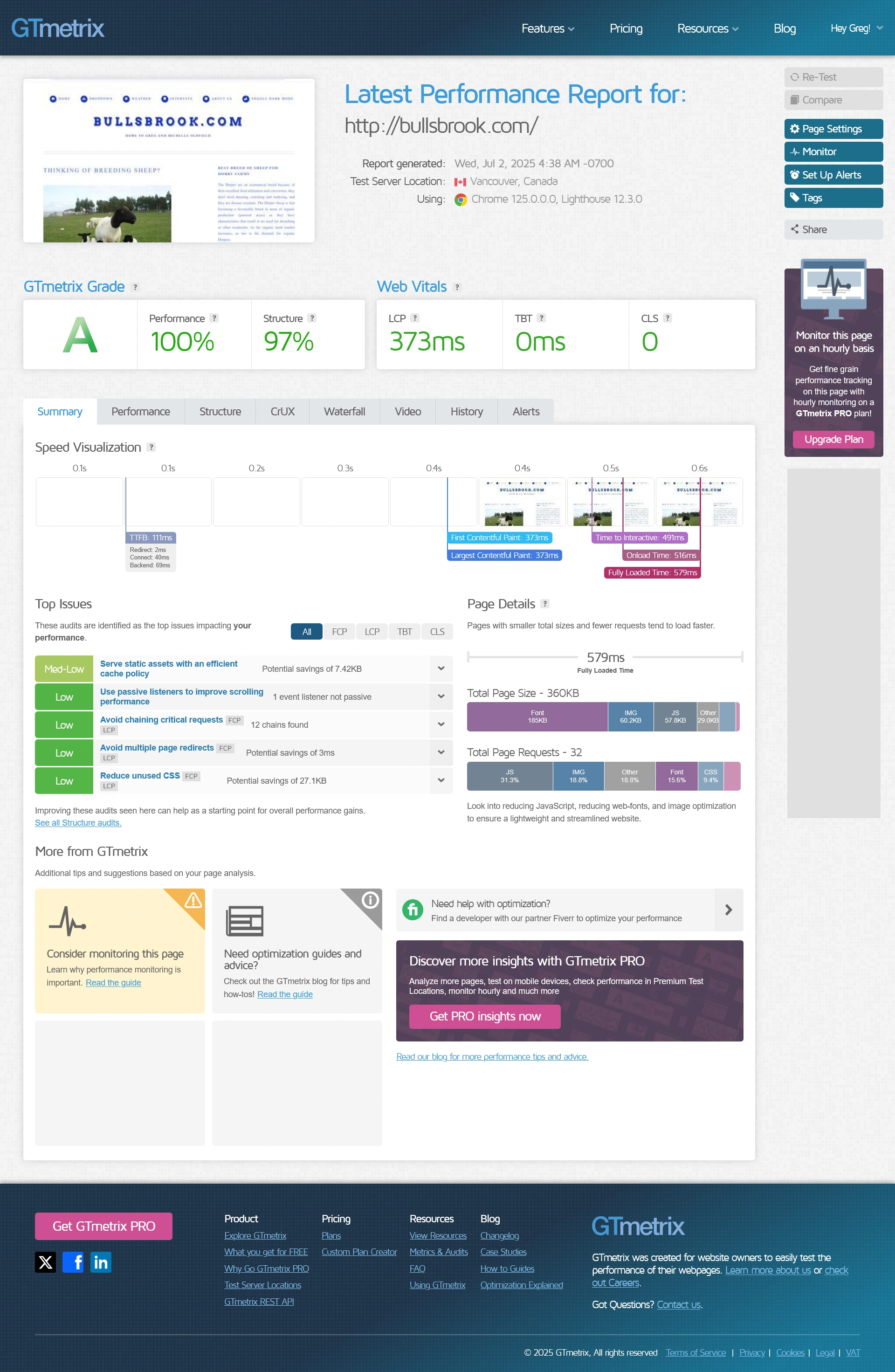
Task: Click Get GTmetrix PRO in footer
Action: [x=104, y=1226]
